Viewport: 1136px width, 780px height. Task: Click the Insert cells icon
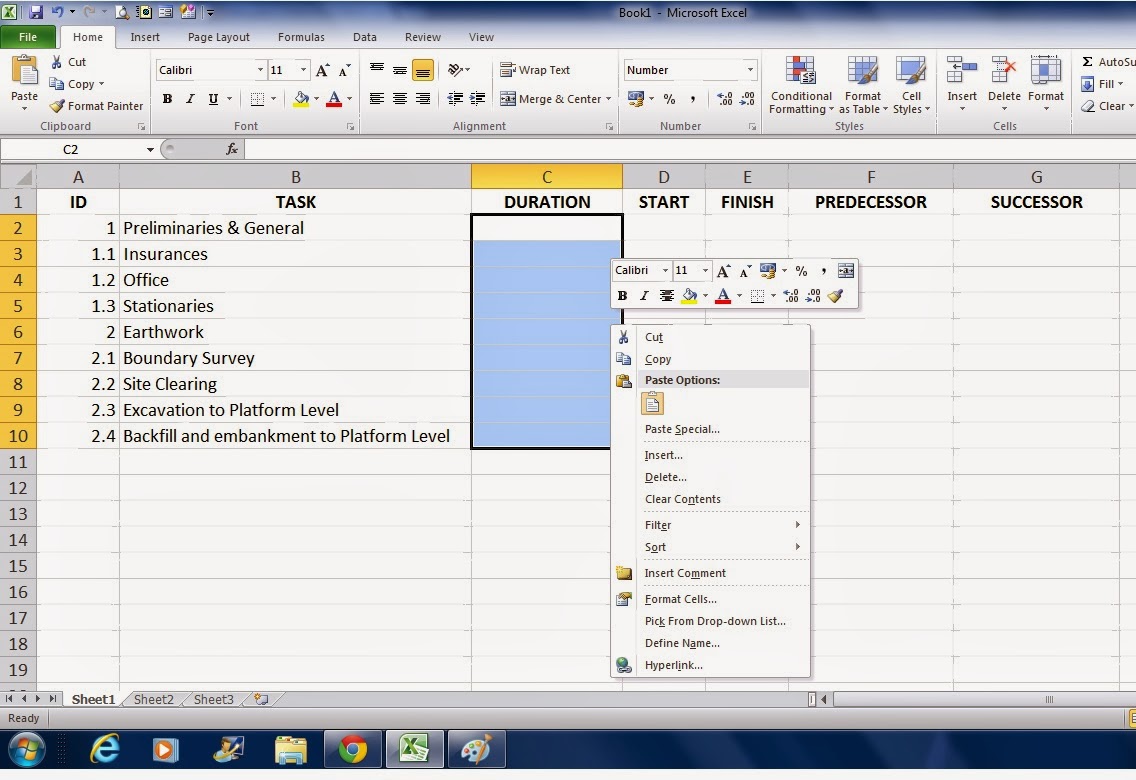(962, 72)
